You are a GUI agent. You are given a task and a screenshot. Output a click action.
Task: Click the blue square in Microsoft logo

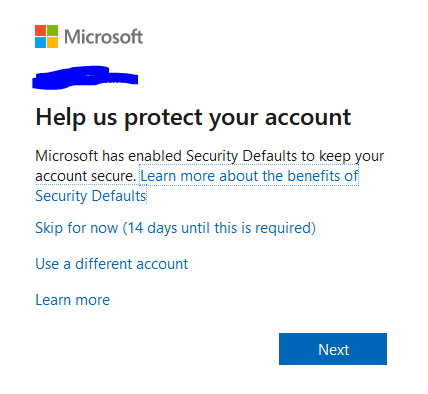40,42
